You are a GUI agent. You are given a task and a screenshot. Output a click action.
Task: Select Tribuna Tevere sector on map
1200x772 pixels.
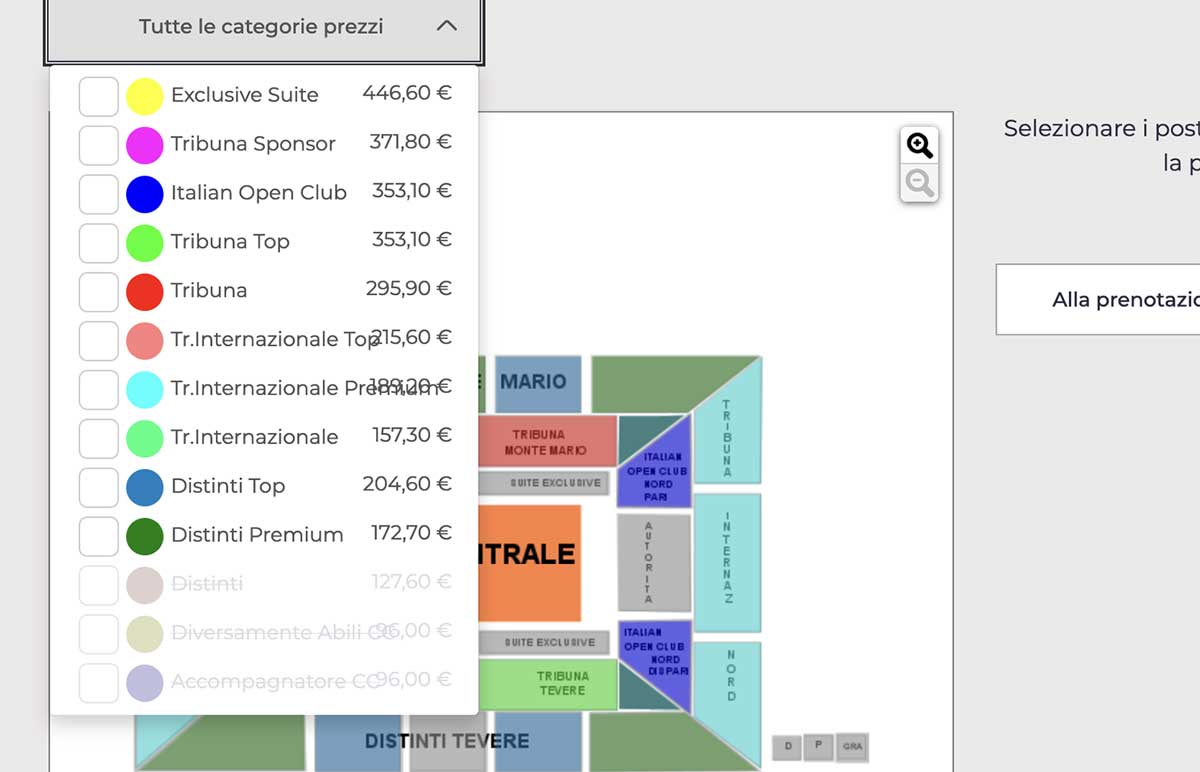click(562, 683)
